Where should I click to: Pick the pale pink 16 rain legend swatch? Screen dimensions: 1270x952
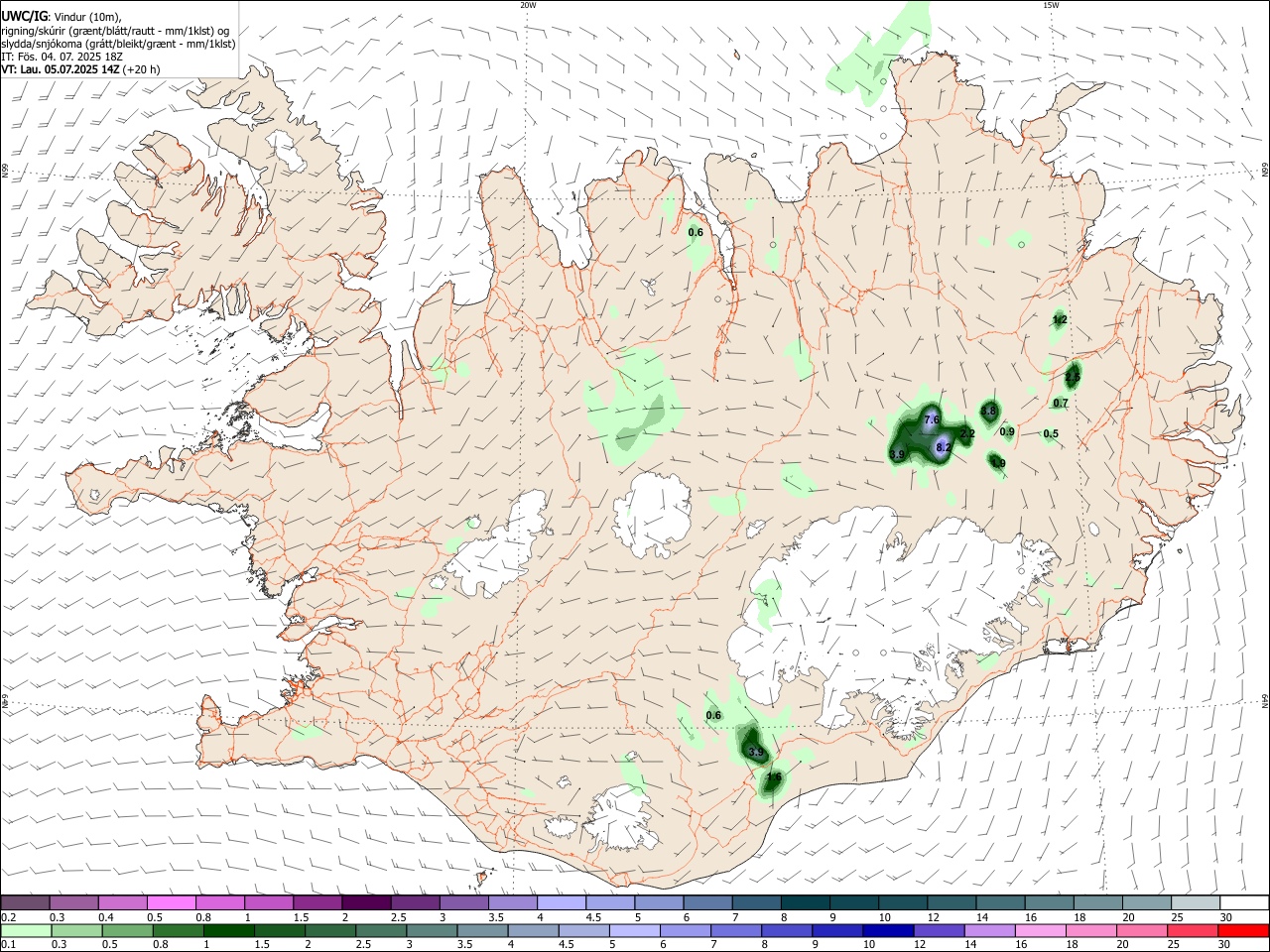(1040, 930)
